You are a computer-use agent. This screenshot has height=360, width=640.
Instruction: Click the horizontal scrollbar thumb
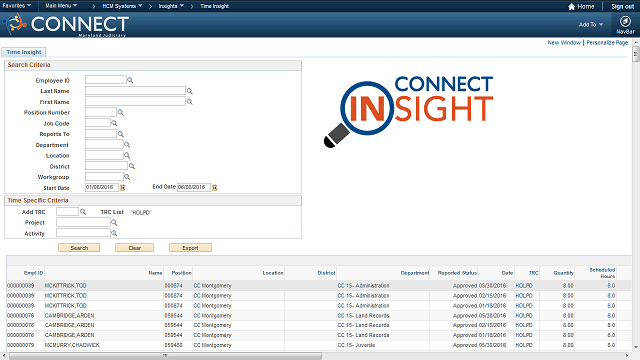coord(165,356)
